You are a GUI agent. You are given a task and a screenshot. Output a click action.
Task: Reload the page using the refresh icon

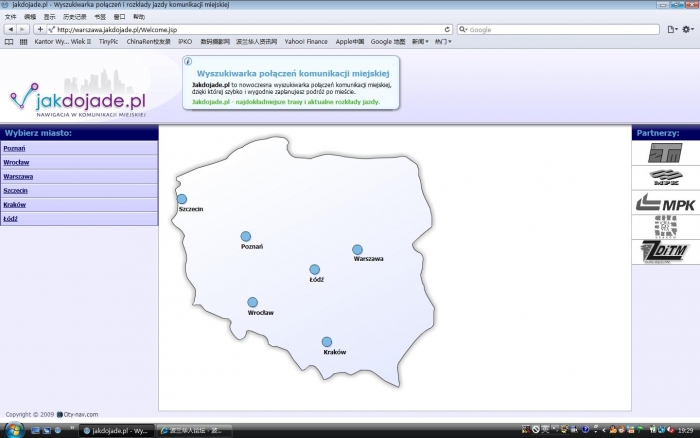click(447, 29)
